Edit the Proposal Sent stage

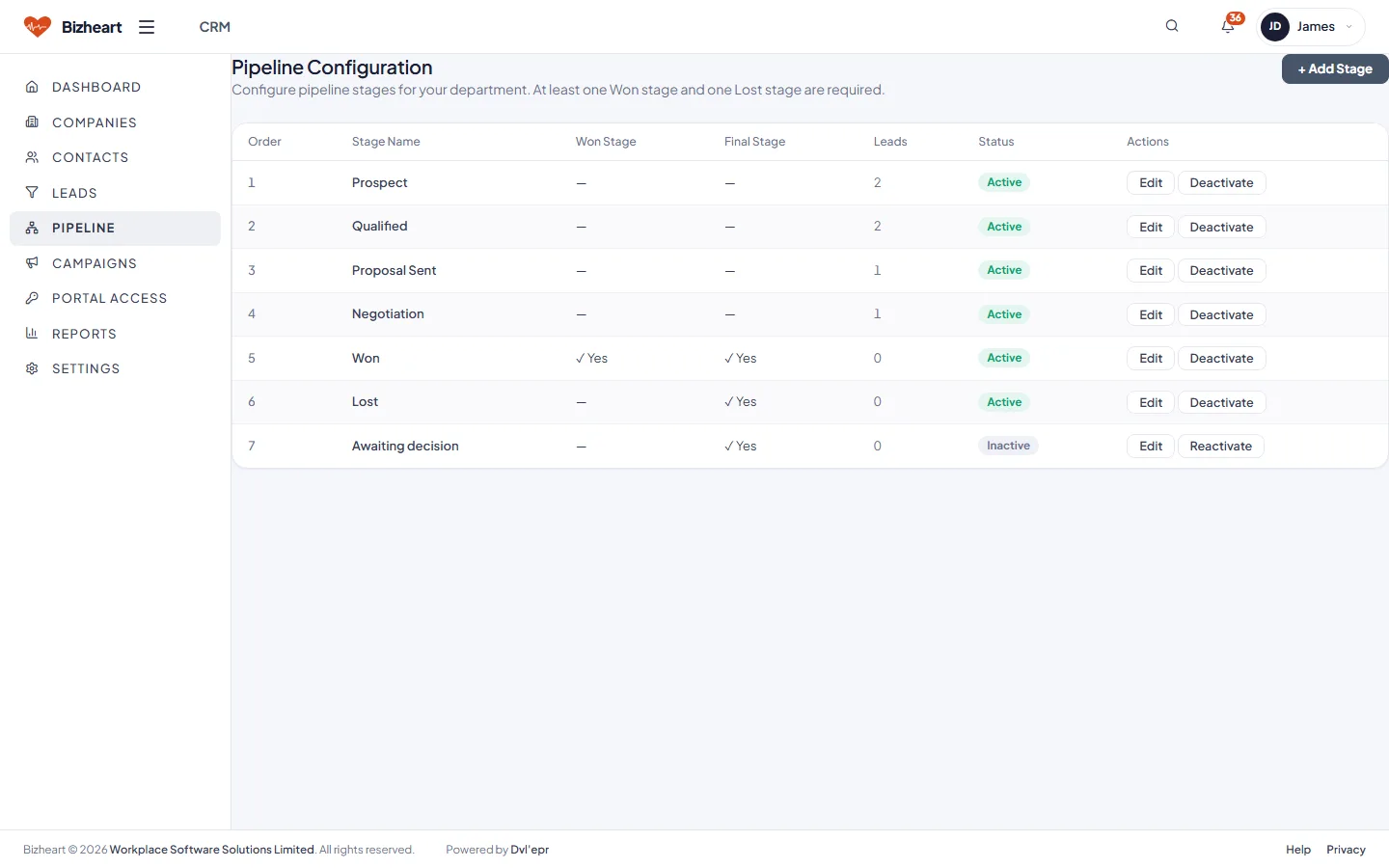click(1151, 271)
